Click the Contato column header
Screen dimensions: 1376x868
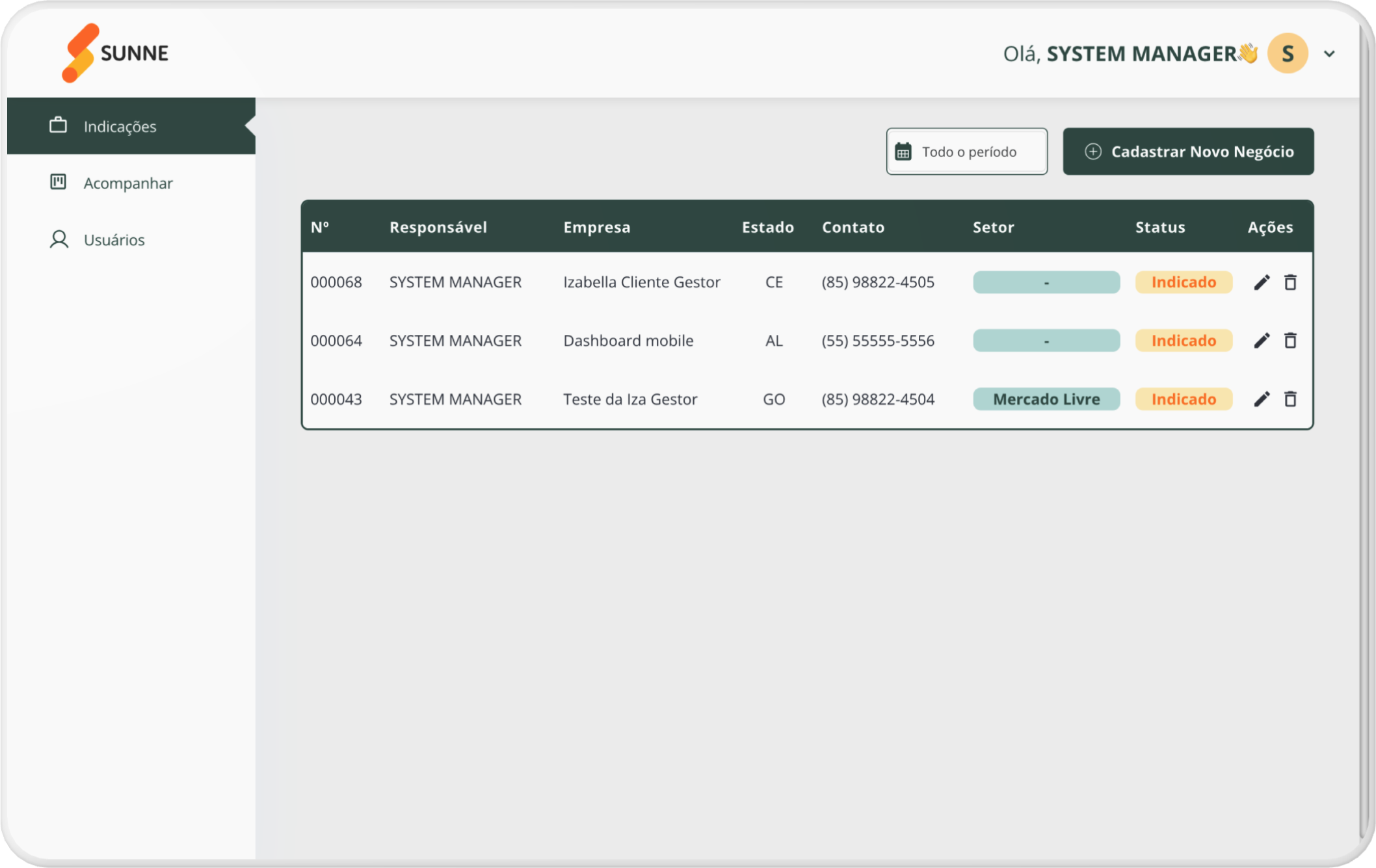(853, 227)
